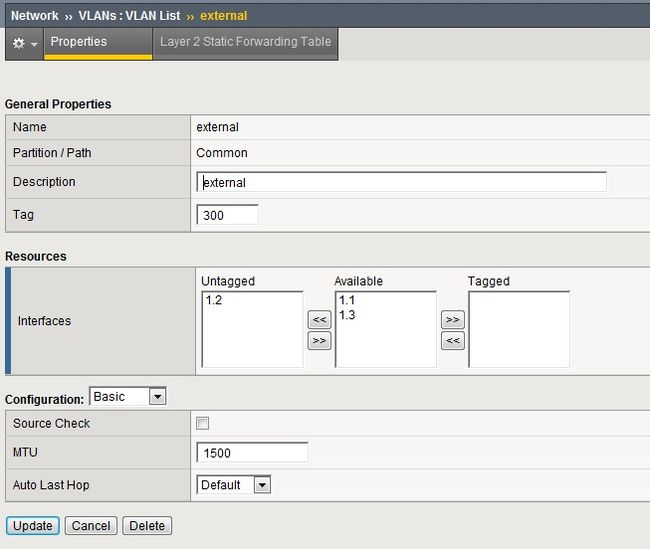Open the gear settings menu
The width and height of the screenshot is (650, 549).
tap(24, 43)
